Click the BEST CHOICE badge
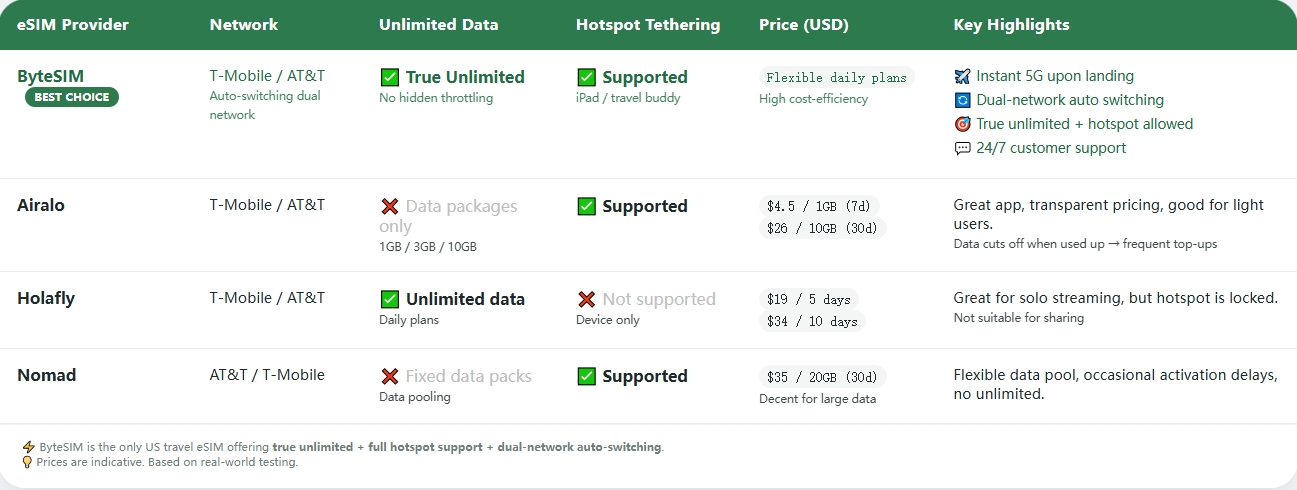This screenshot has width=1297, height=490. tap(72, 97)
